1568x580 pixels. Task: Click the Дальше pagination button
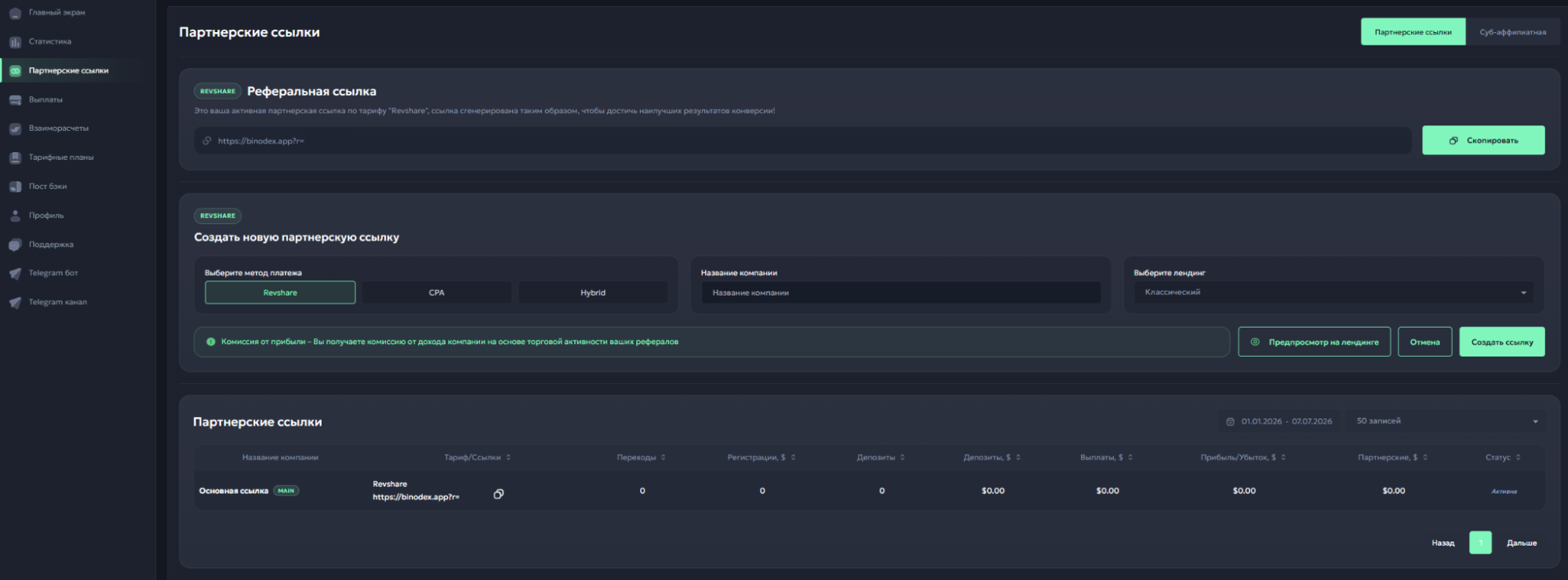point(1522,543)
